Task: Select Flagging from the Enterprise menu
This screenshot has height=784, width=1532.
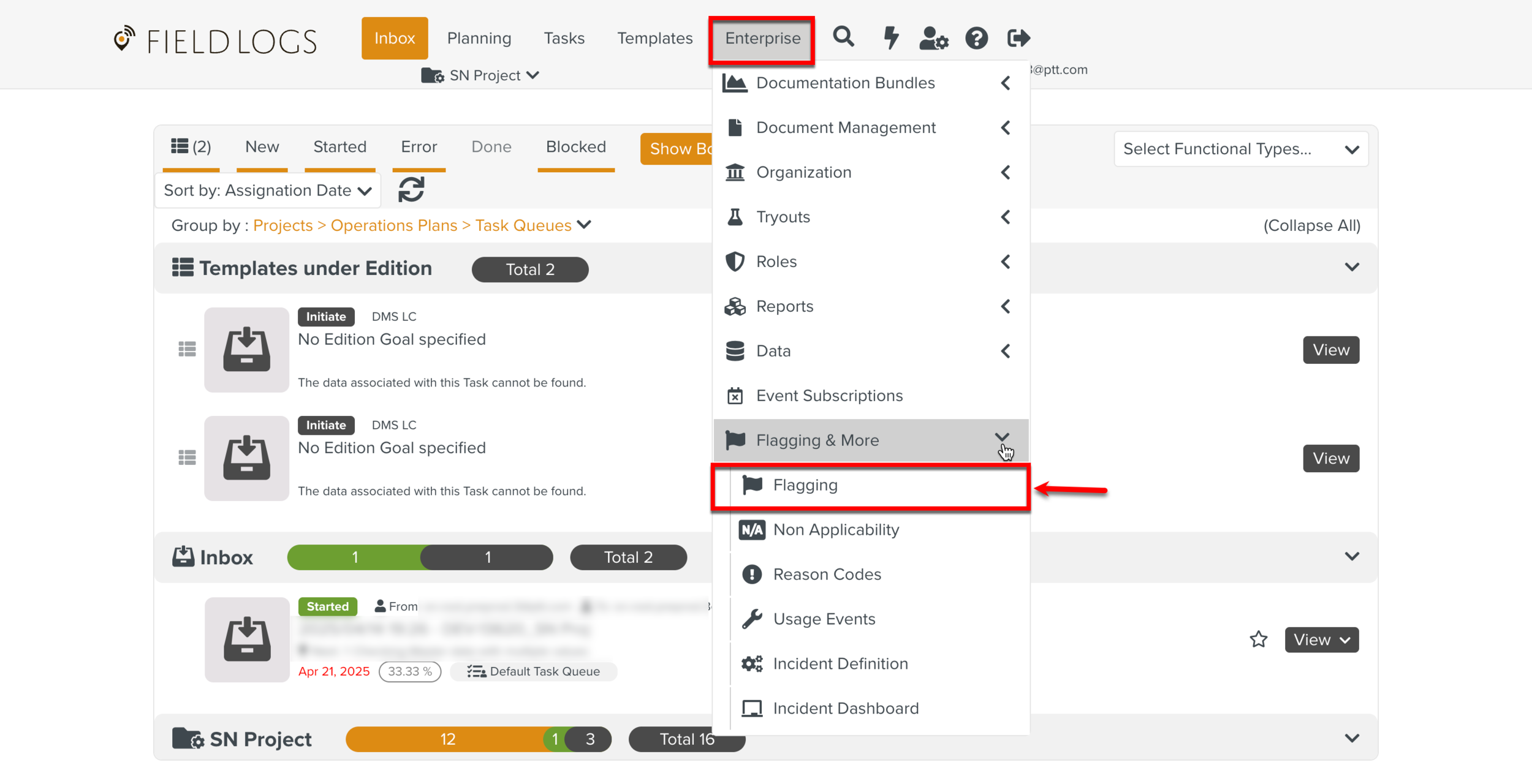Action: 805,485
